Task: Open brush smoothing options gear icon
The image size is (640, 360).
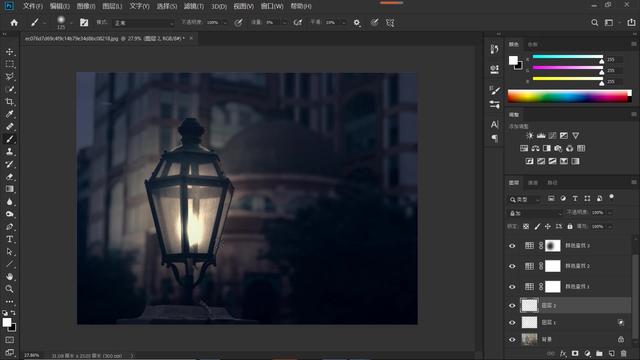Action: [357, 23]
